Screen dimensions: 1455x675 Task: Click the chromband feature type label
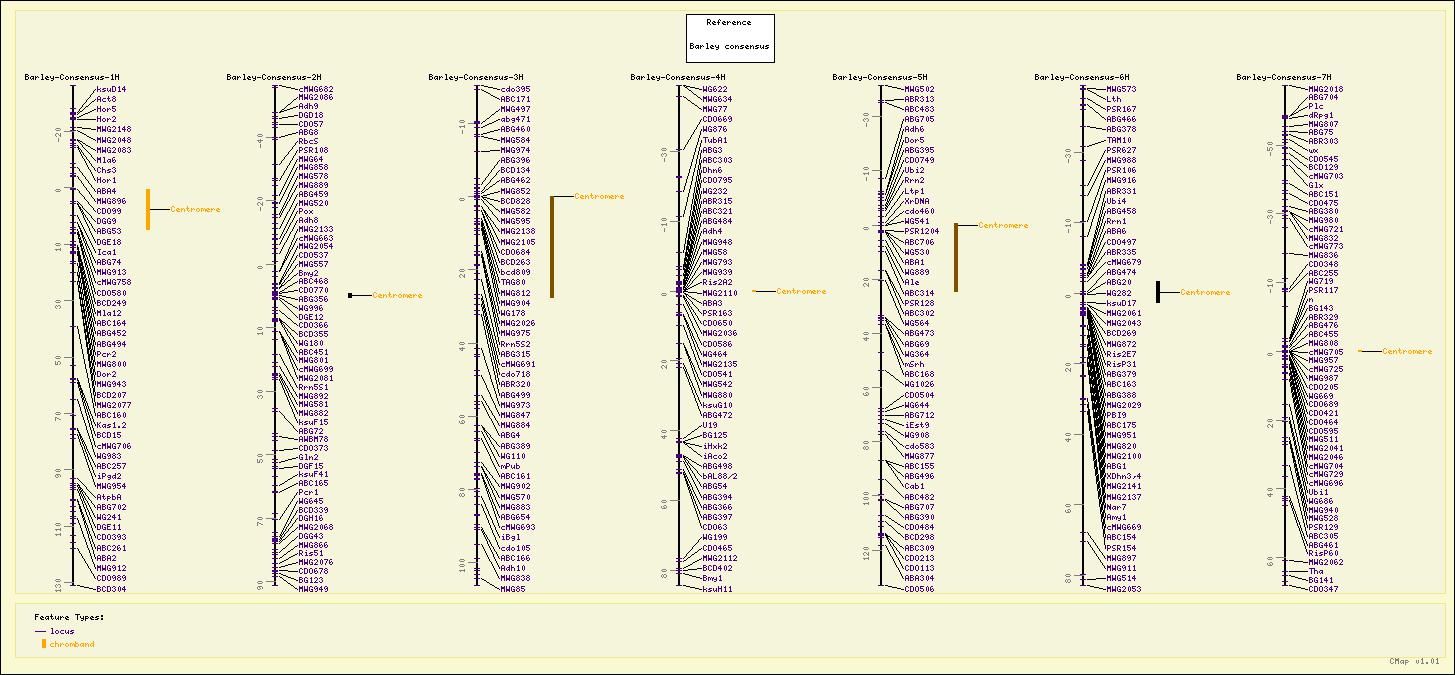[72, 644]
